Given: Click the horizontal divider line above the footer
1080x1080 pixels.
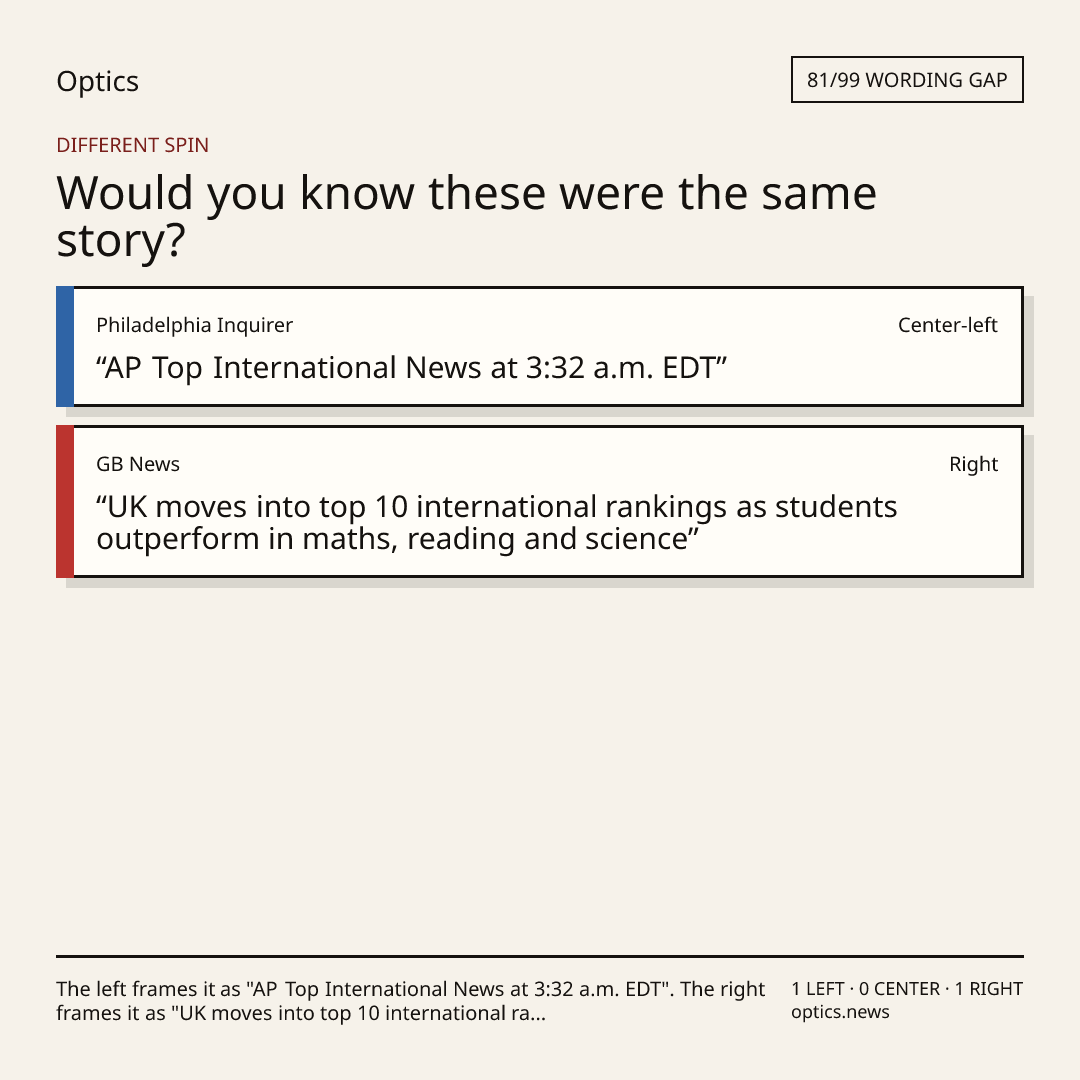Looking at the screenshot, I should (x=540, y=956).
